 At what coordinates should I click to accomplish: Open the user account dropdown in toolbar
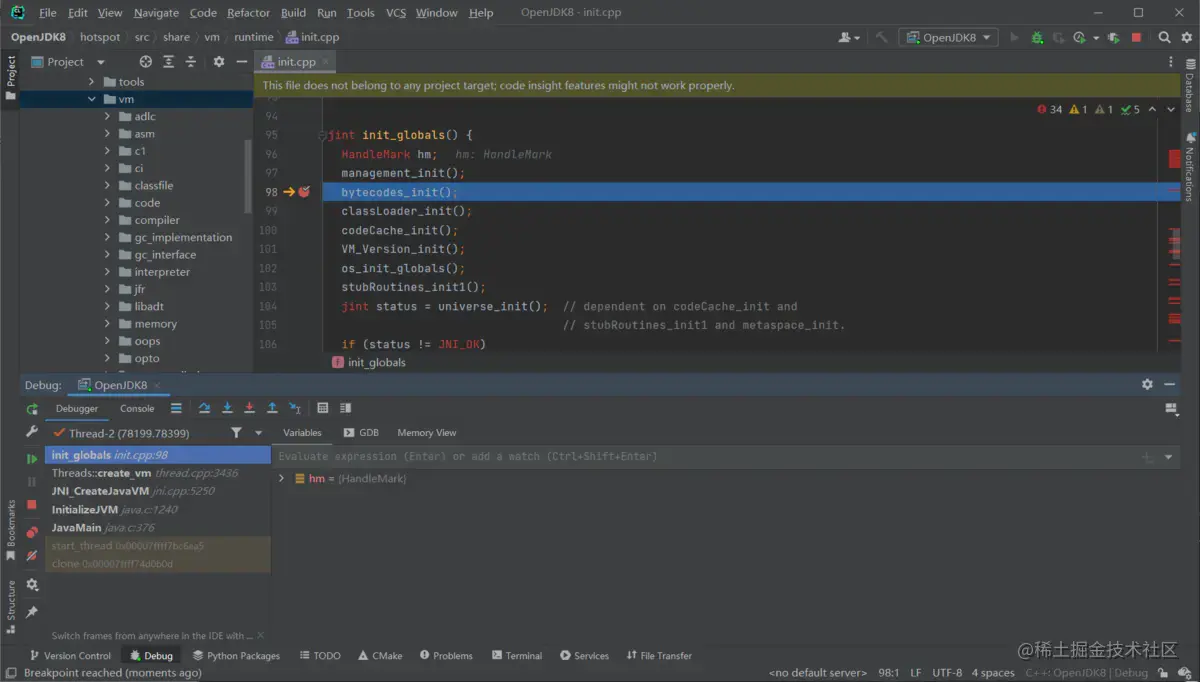click(849, 37)
